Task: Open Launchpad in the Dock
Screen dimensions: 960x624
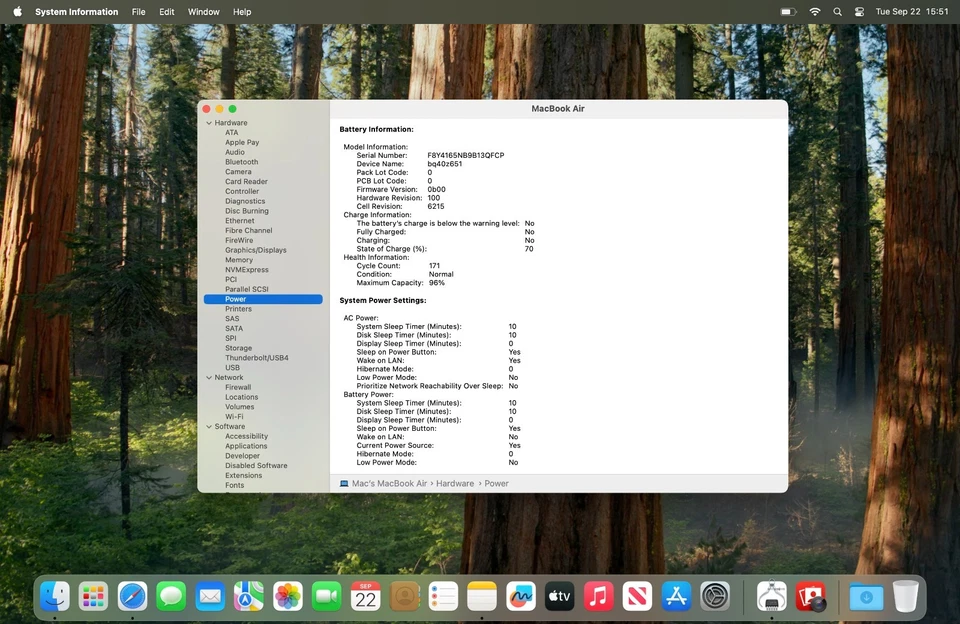Action: 93,596
